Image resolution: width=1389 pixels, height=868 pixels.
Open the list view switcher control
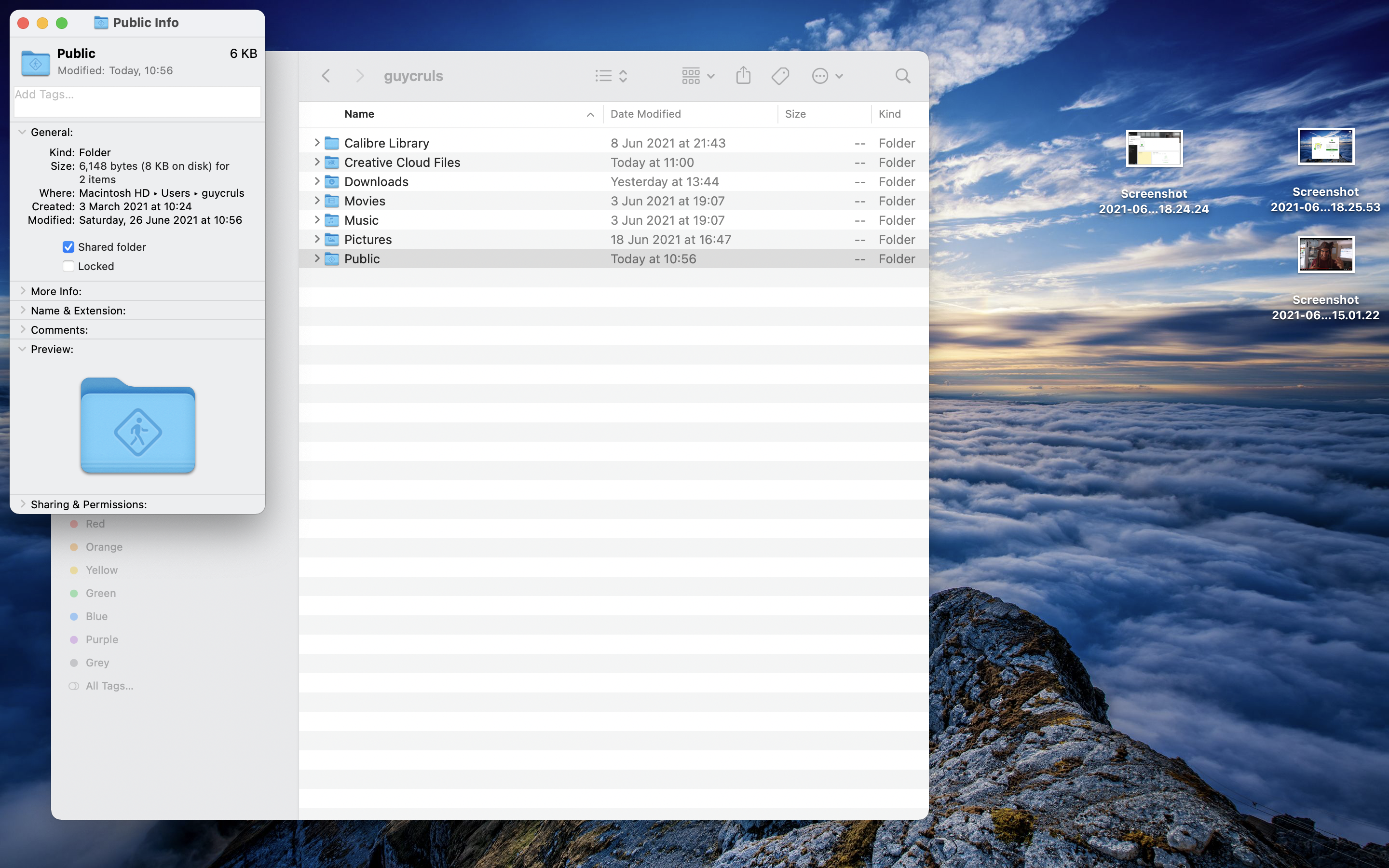611,76
